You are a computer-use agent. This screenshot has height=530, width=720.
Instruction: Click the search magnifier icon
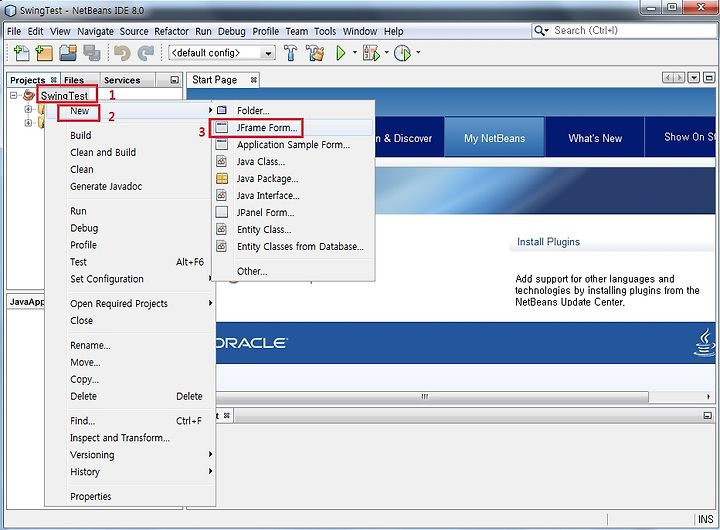click(539, 31)
